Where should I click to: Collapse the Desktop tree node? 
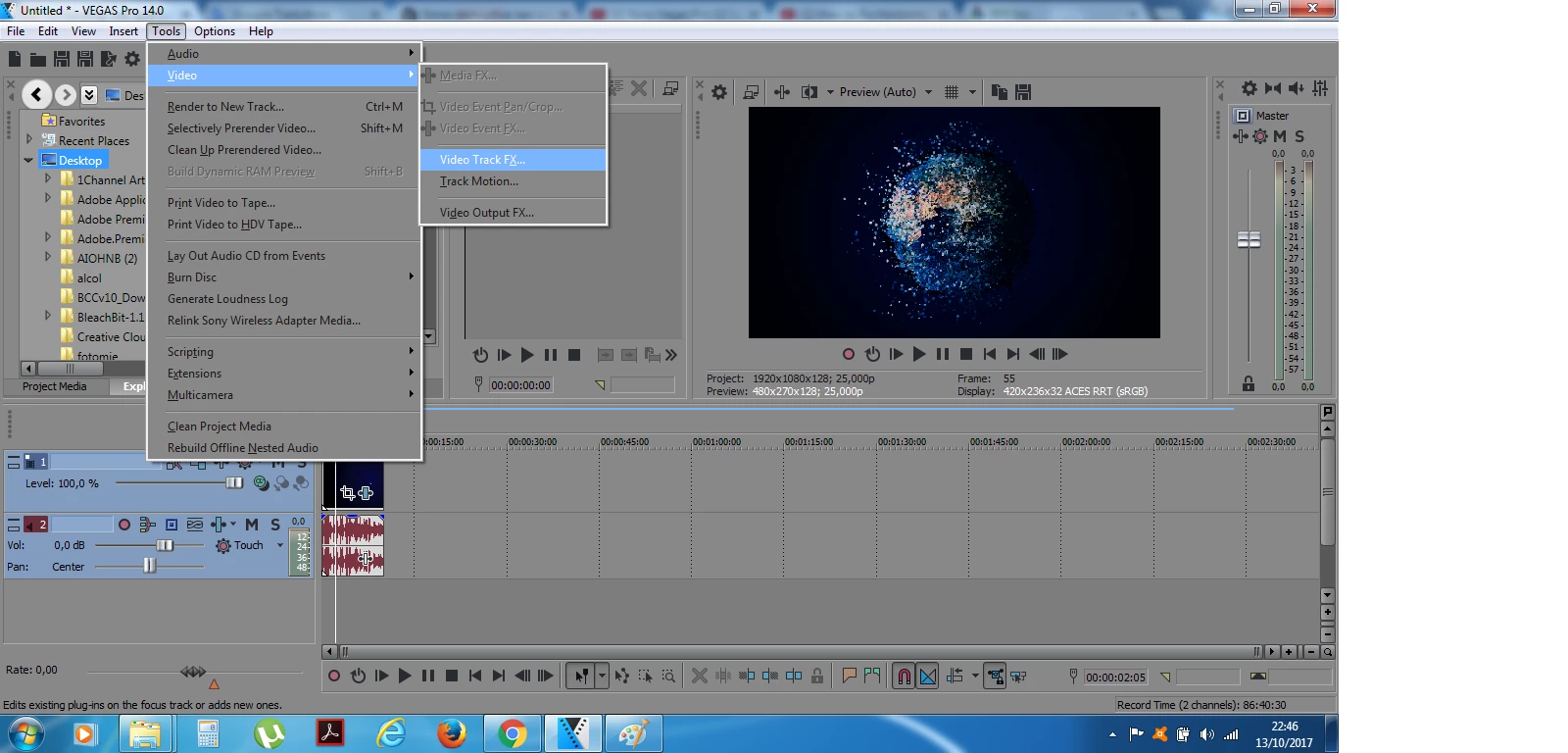coord(28,160)
